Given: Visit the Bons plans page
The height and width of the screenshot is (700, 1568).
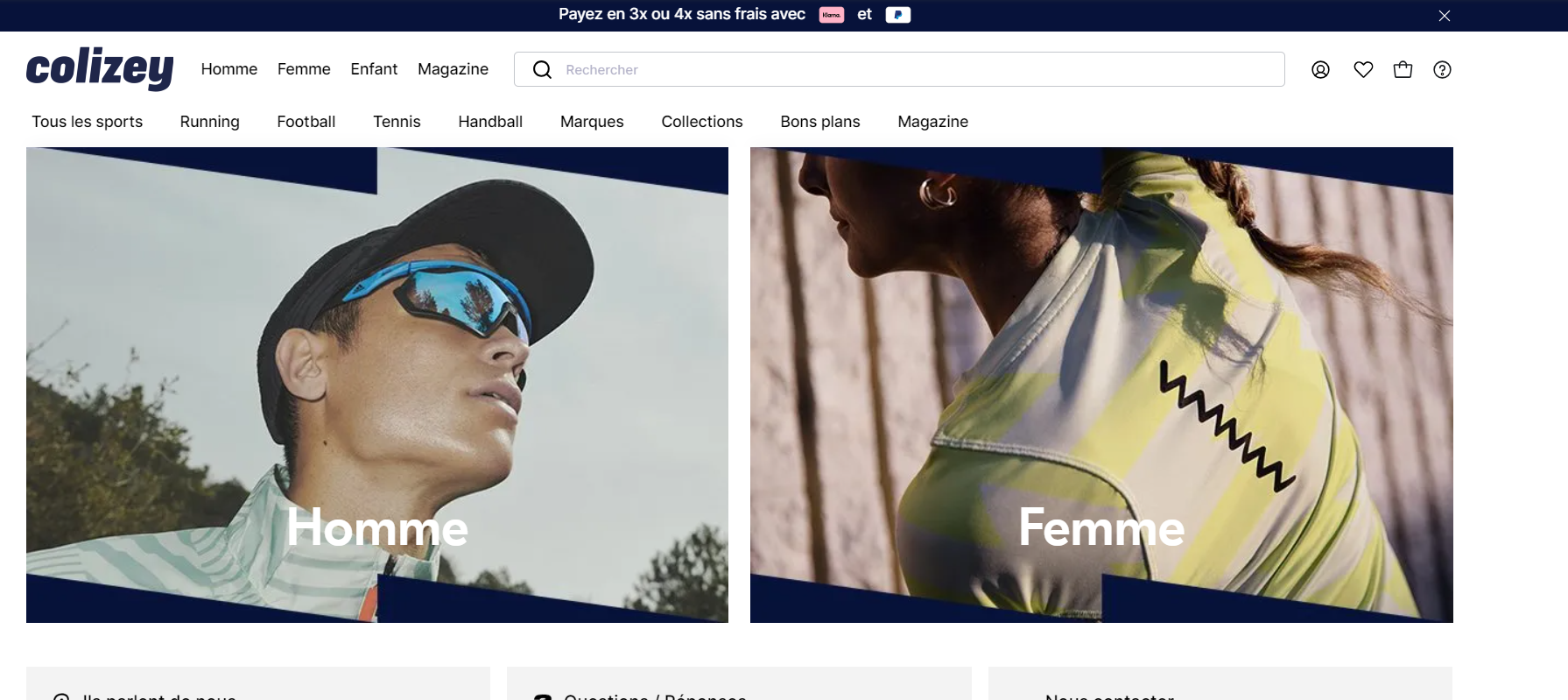Looking at the screenshot, I should (820, 122).
